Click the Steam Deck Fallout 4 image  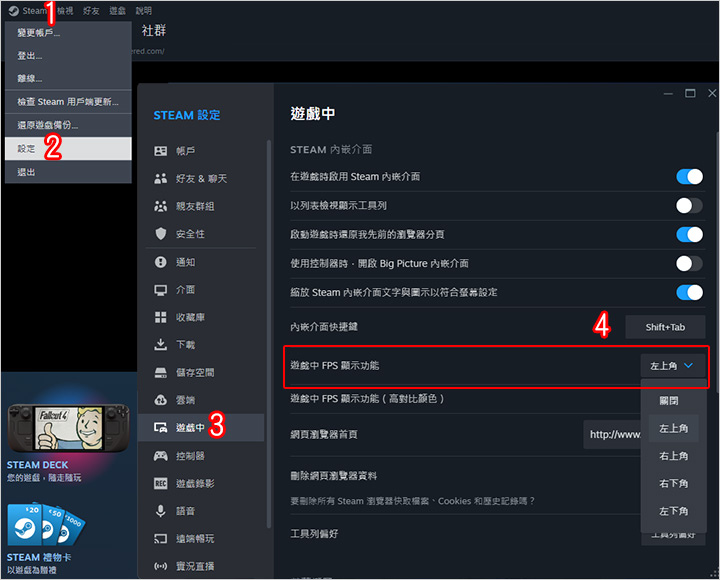[68, 428]
